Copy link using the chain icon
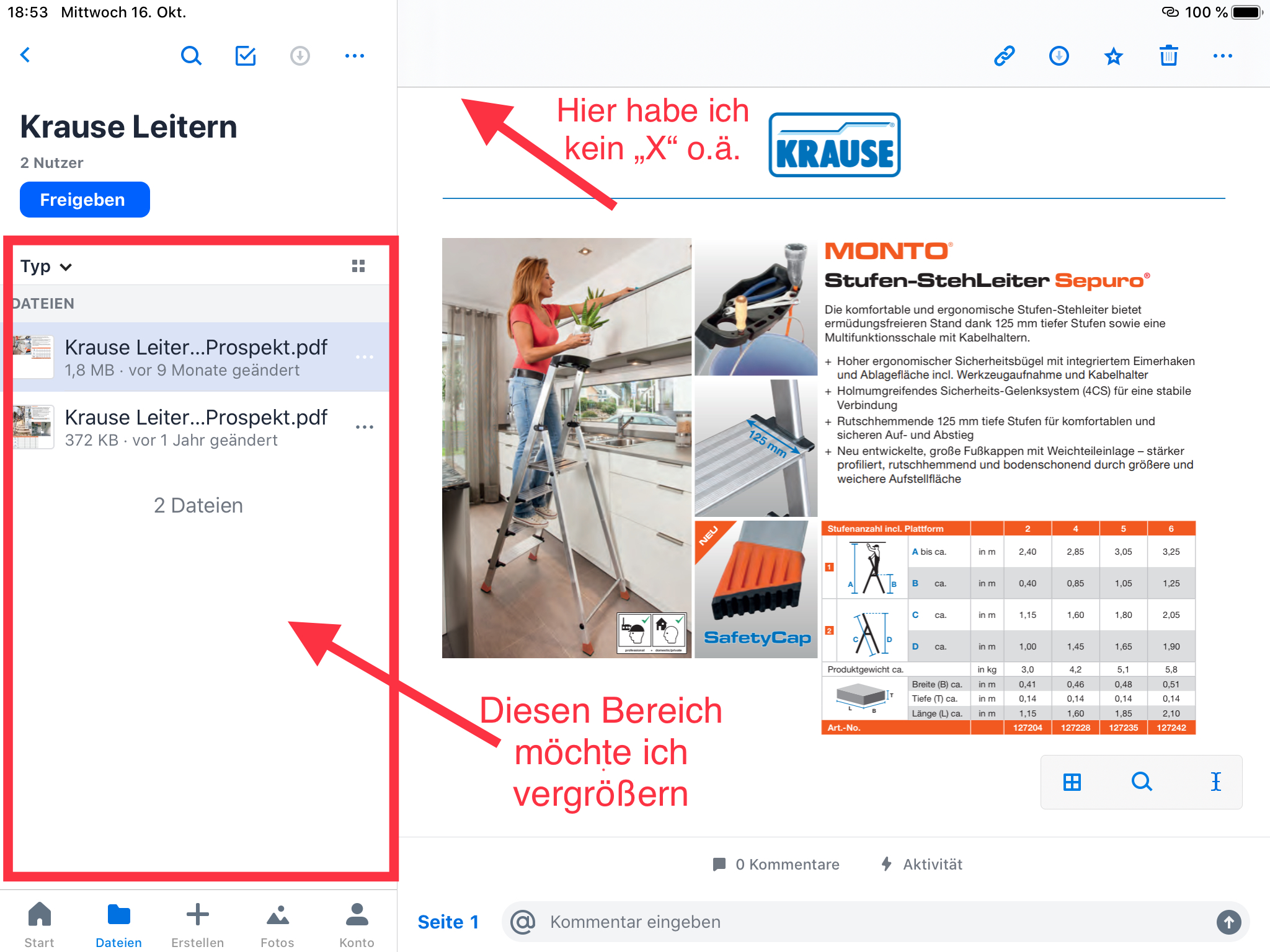Image resolution: width=1270 pixels, height=952 pixels. (1005, 56)
